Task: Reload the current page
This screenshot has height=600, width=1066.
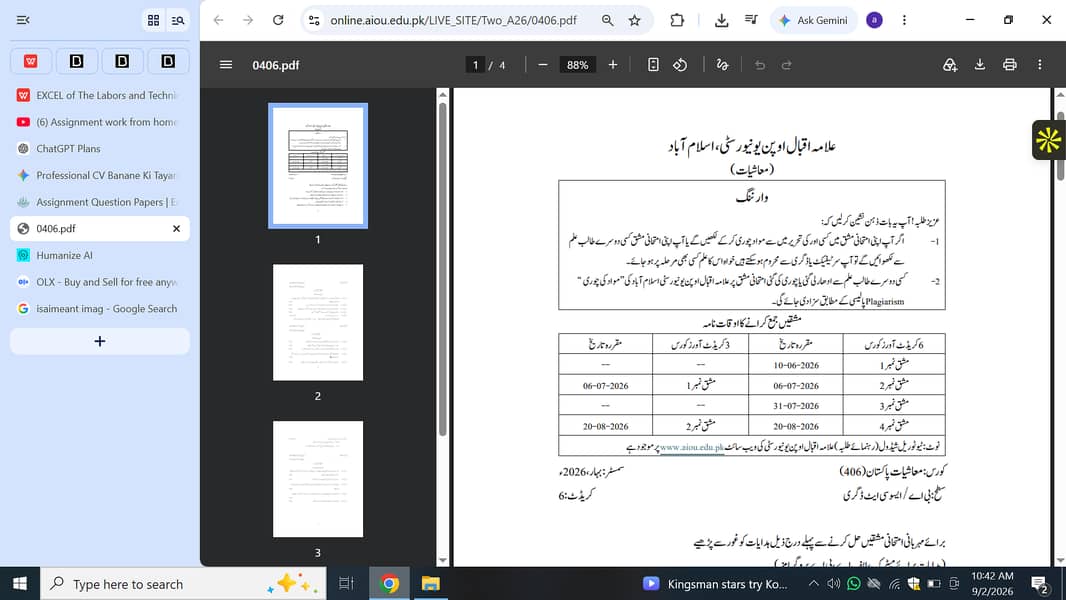Action: (x=278, y=20)
